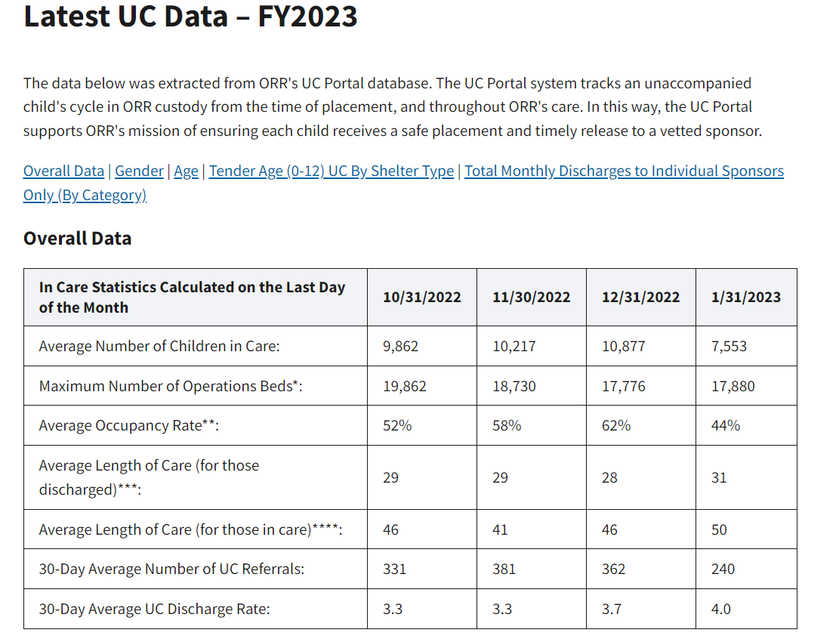This screenshot has height=642, width=839.
Task: Click the 9,862 children in care cell
Action: click(x=401, y=346)
